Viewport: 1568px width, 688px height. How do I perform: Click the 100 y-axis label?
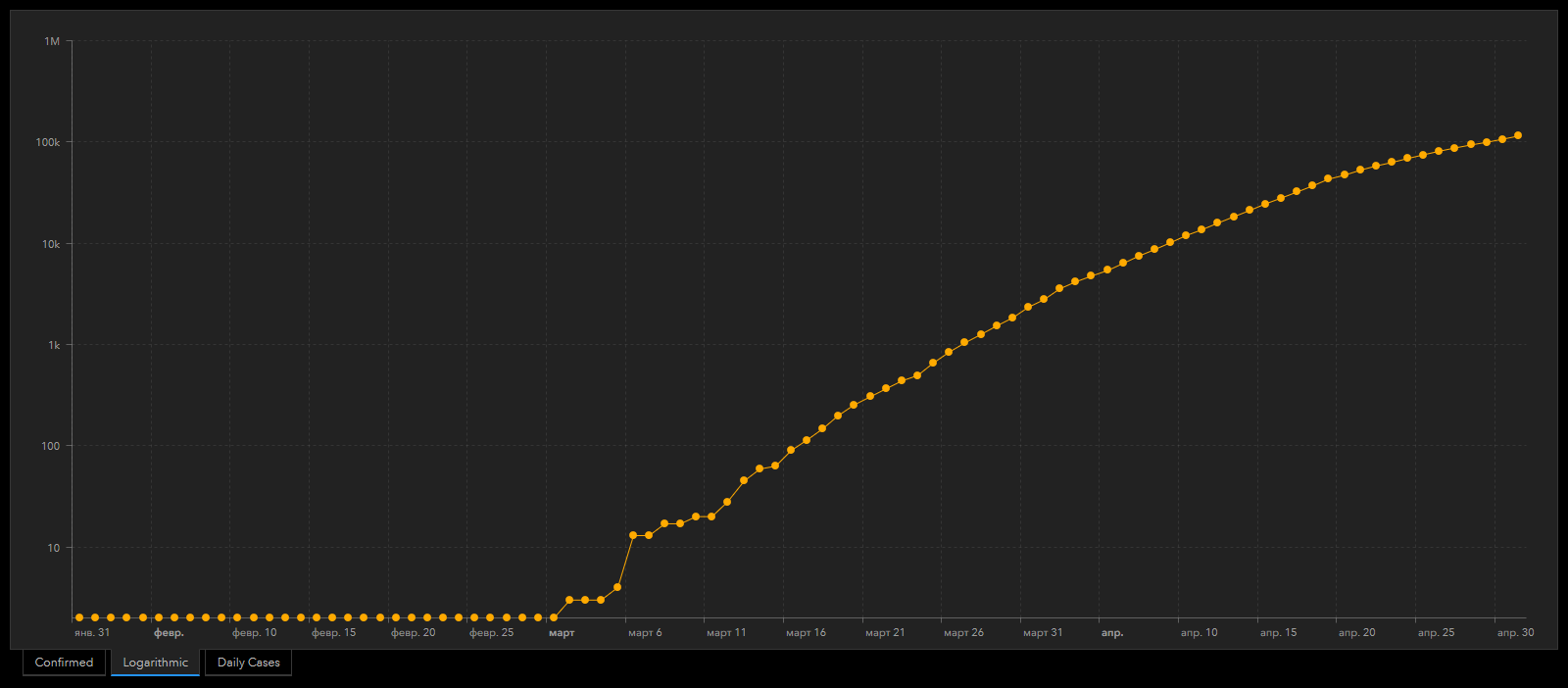tap(51, 446)
